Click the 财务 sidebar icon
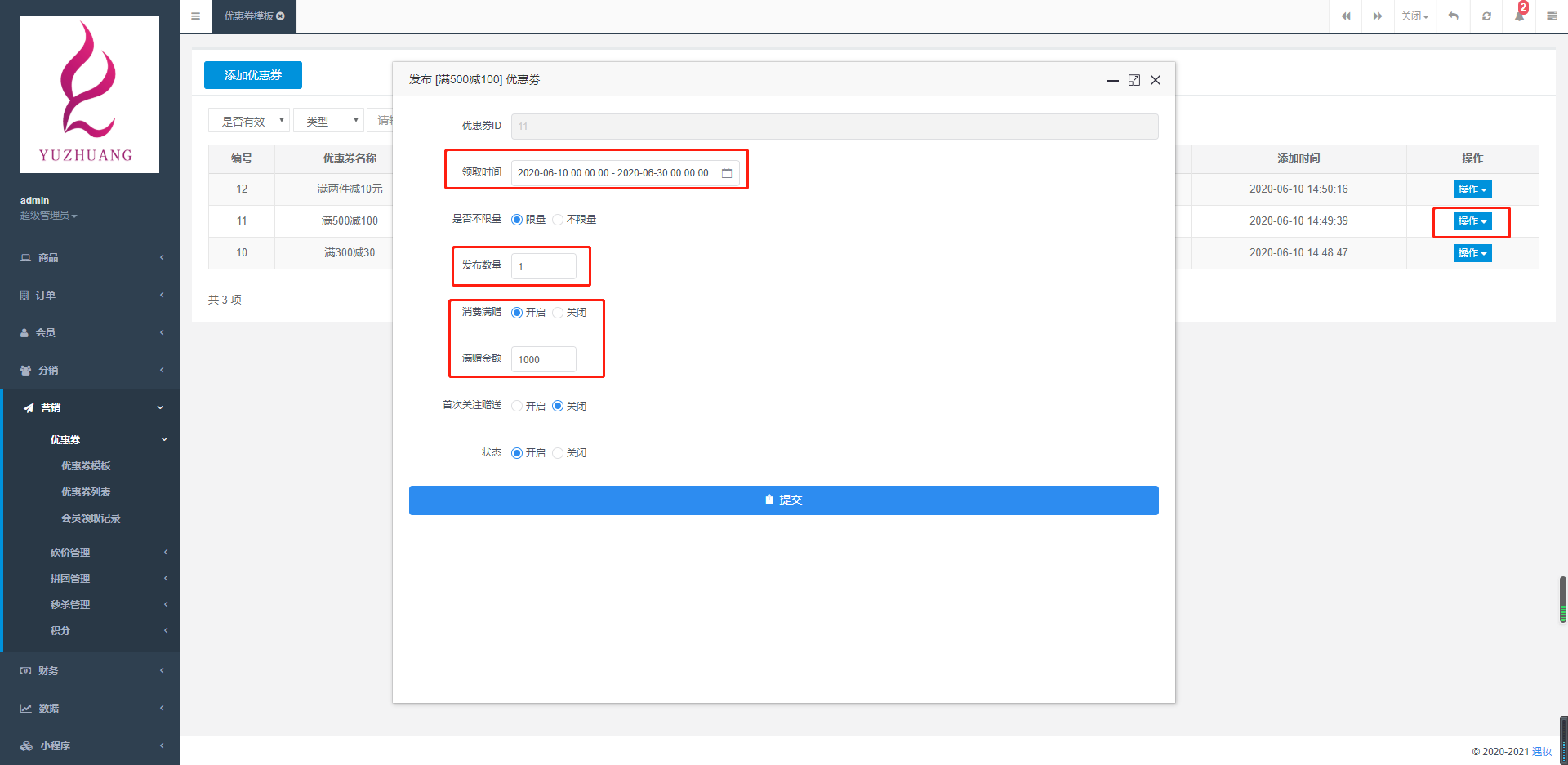The image size is (1568, 765). click(25, 671)
